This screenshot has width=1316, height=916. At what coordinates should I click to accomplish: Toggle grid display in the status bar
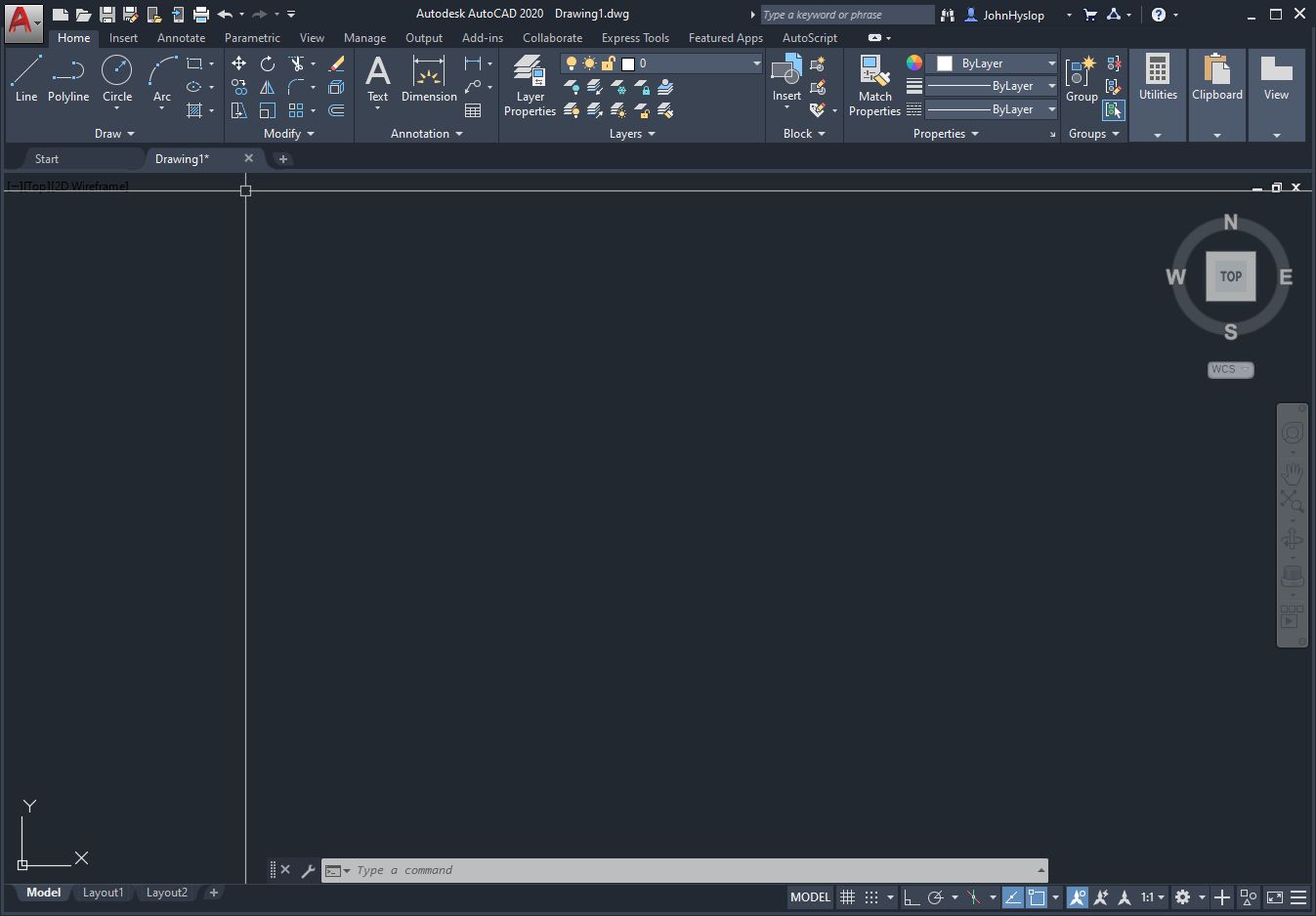pos(846,896)
